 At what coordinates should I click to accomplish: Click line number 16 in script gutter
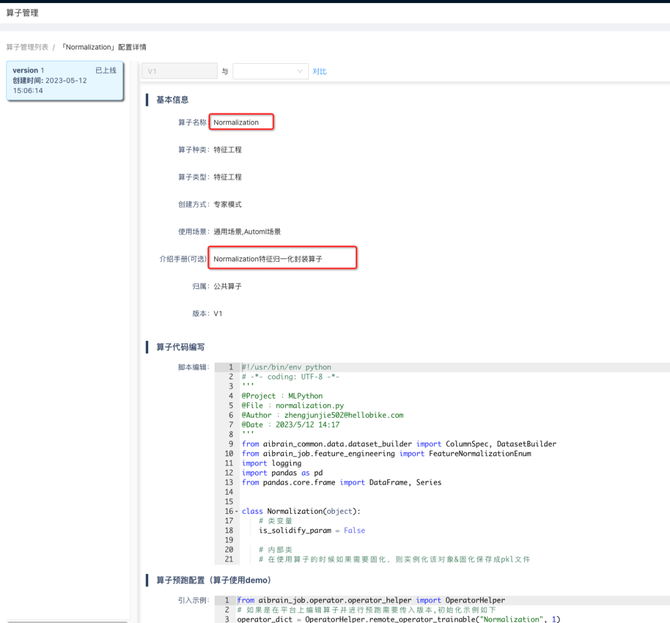pyautogui.click(x=228, y=511)
